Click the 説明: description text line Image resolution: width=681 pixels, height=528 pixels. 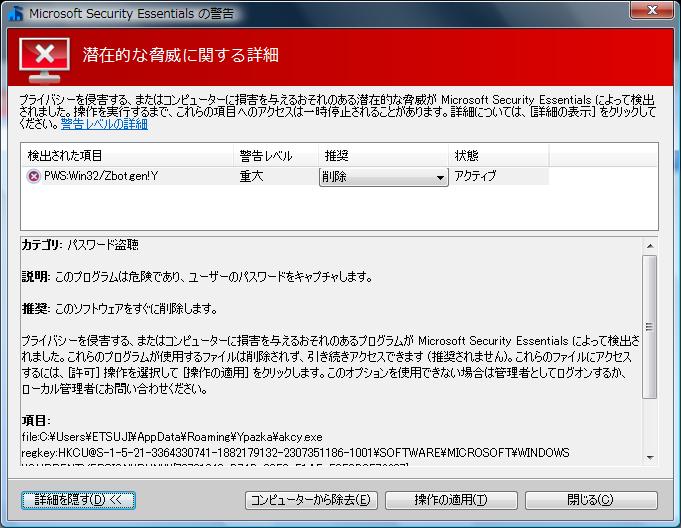[x=197, y=277]
